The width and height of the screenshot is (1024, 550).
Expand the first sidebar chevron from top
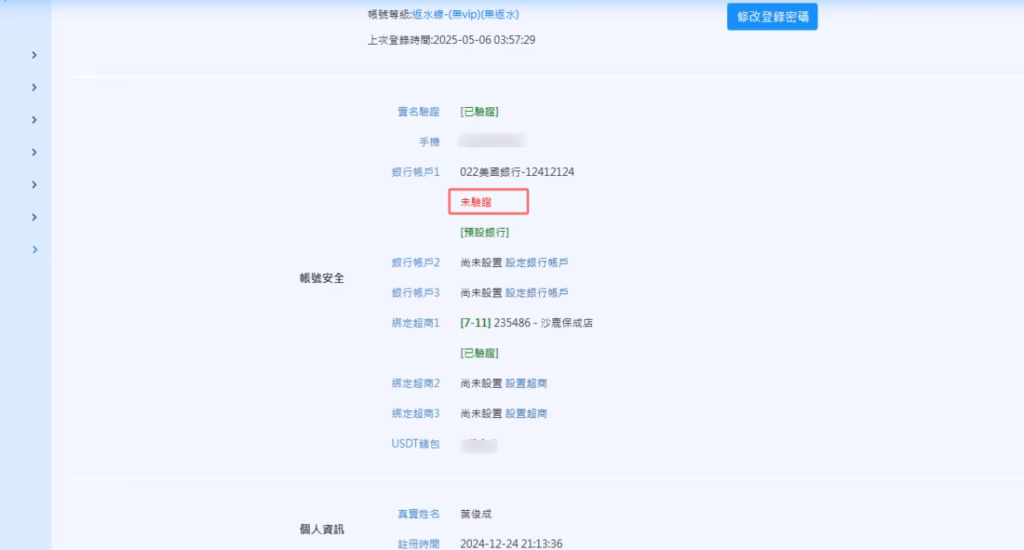click(x=34, y=55)
